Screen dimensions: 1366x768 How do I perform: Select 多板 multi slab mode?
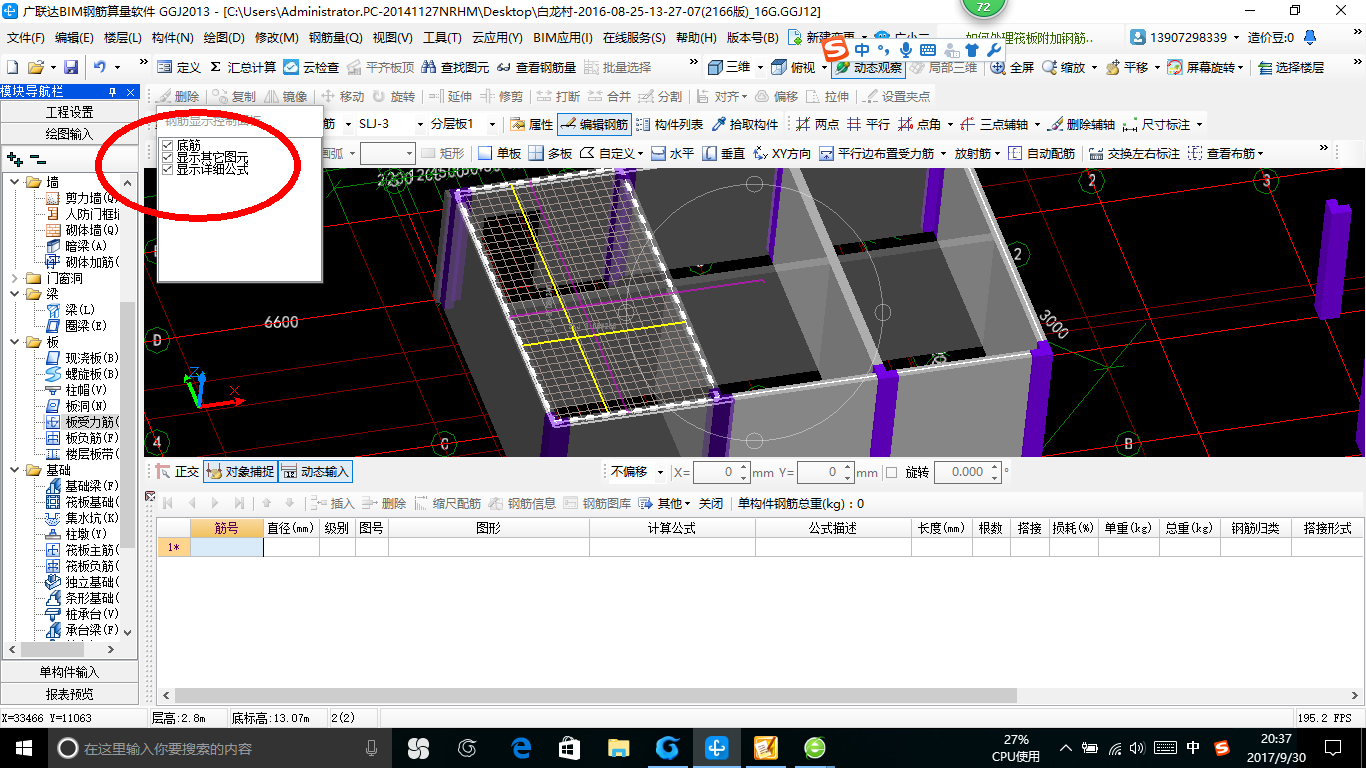(550, 153)
